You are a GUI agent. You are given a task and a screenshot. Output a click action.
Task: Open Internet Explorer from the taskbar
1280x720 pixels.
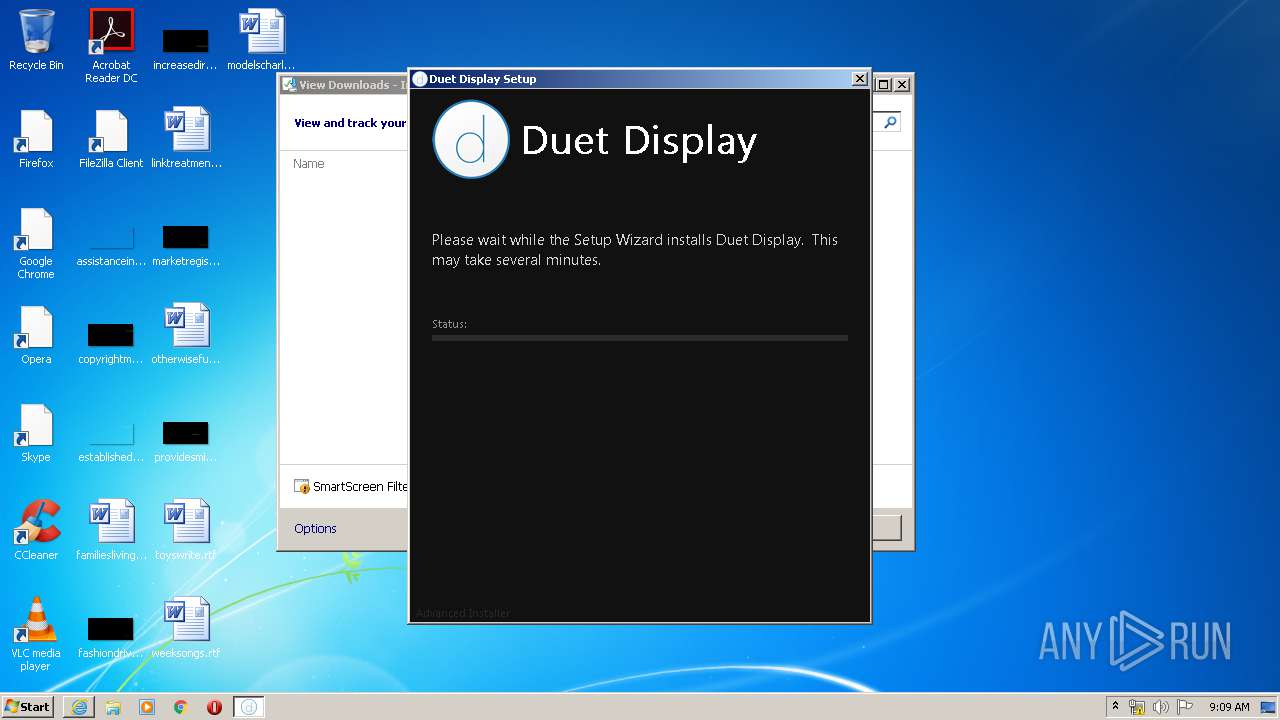79,707
